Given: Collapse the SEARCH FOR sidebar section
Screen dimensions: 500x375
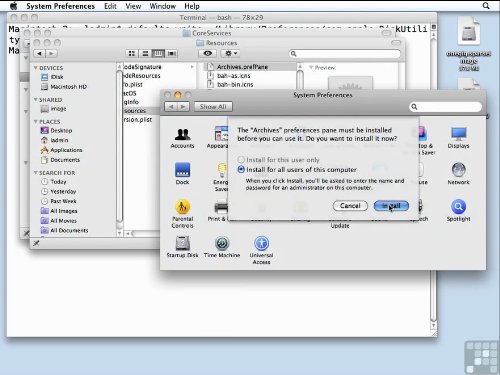Looking at the screenshot, I should pyautogui.click(x=36, y=173).
